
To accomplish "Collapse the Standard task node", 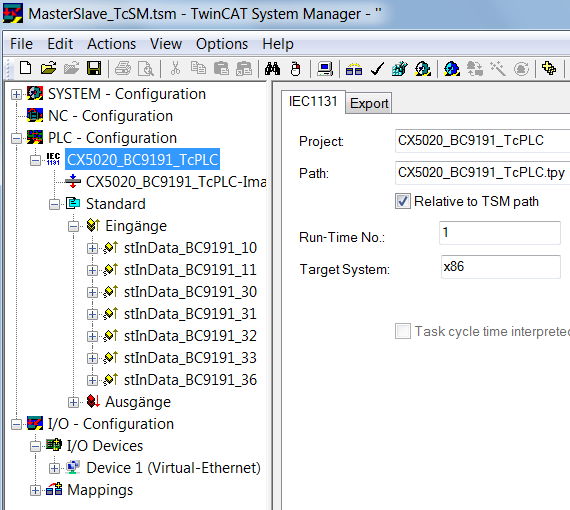I will (54, 204).
